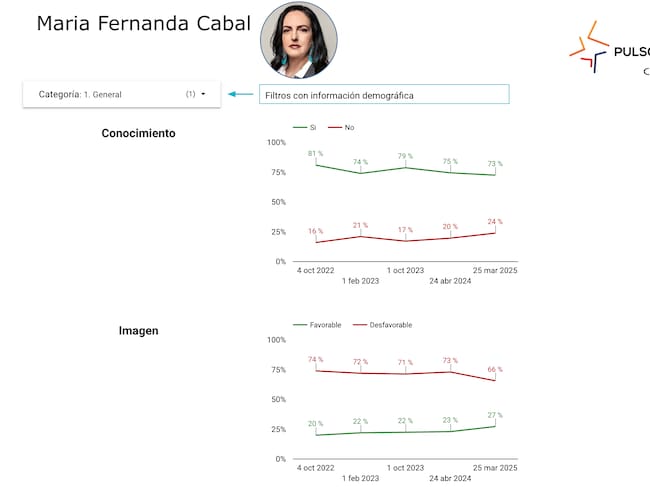The width and height of the screenshot is (650, 487).
Task: Click the 21 % No data point
Action: click(x=360, y=236)
